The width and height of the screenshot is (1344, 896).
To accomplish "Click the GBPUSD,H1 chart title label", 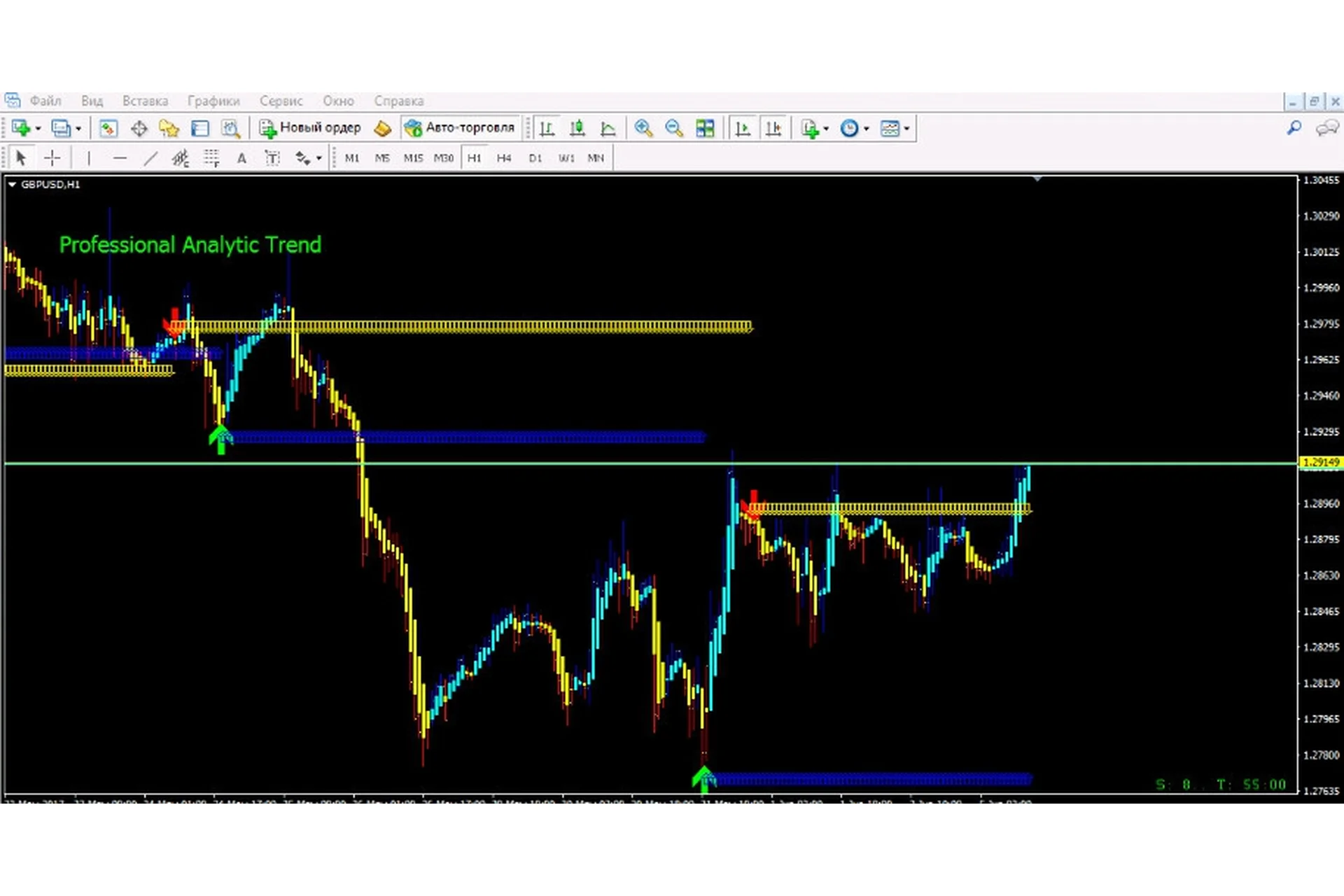I will point(50,185).
